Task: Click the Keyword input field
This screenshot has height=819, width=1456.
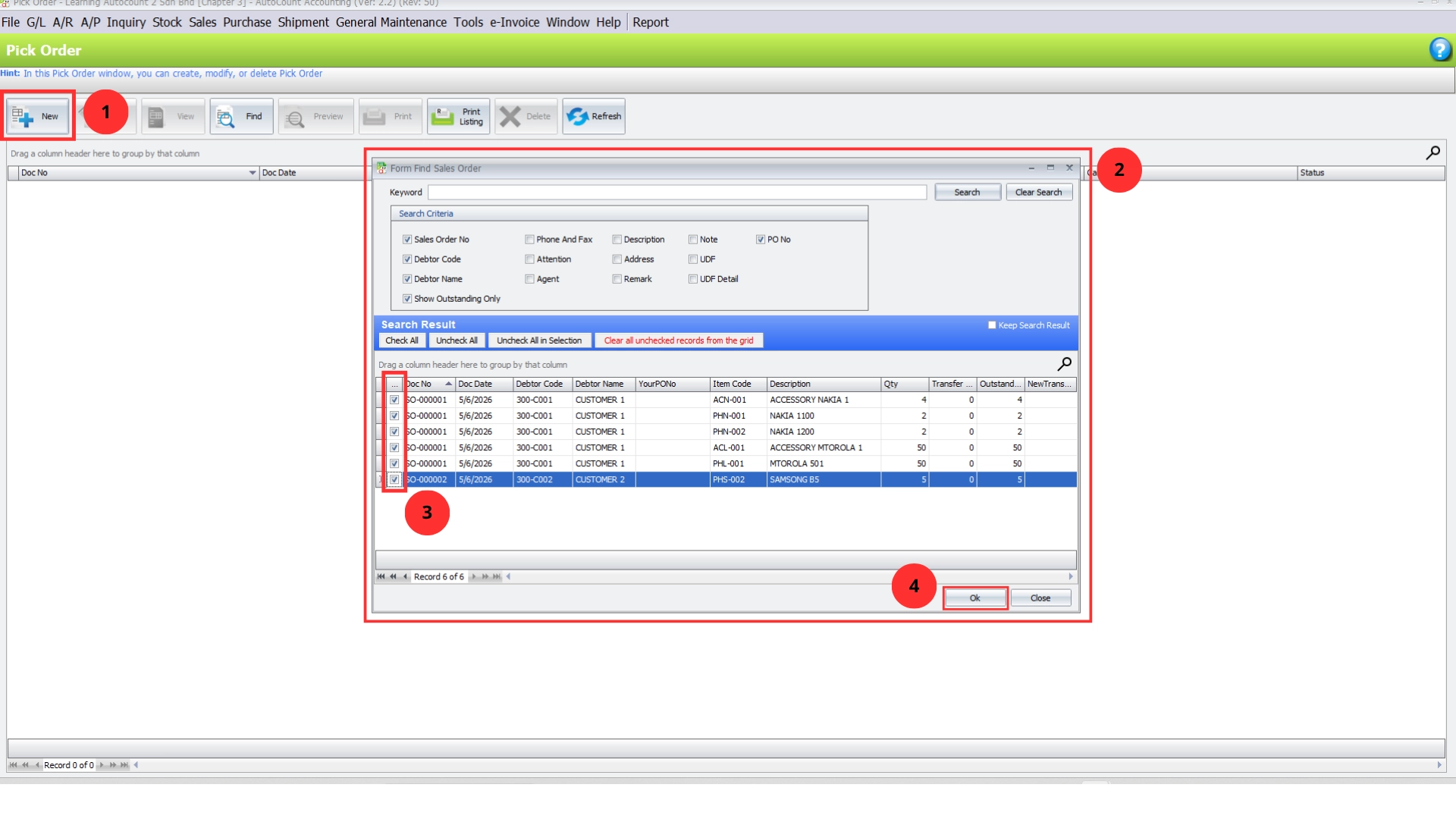Action: point(677,193)
